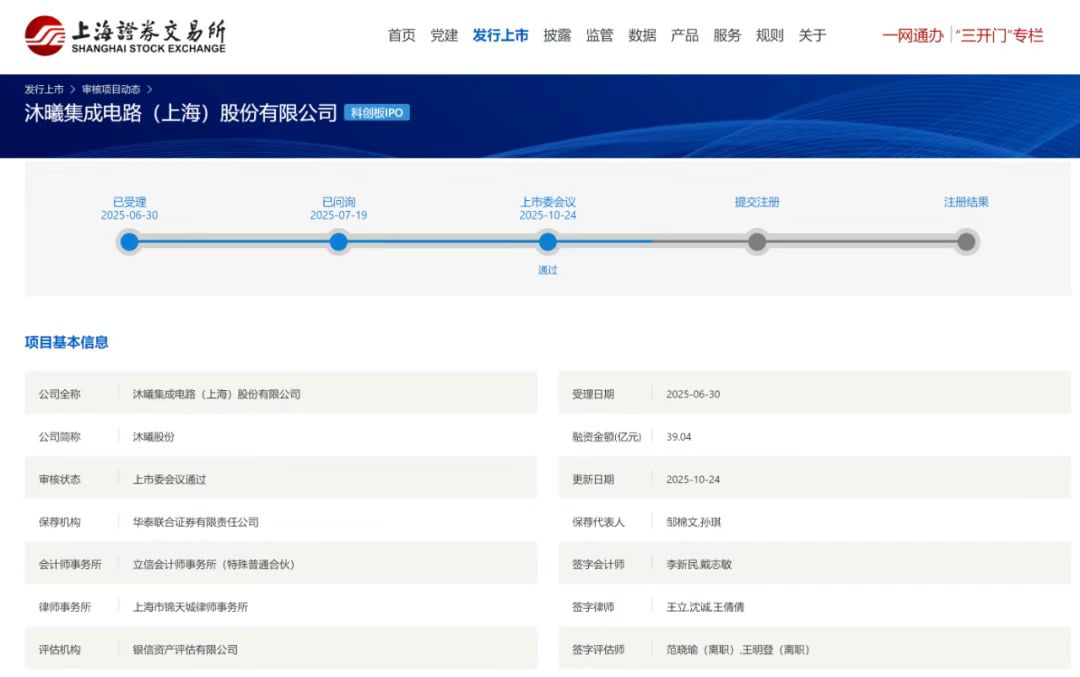Select the 已问询 timeline node

[x=338, y=241]
